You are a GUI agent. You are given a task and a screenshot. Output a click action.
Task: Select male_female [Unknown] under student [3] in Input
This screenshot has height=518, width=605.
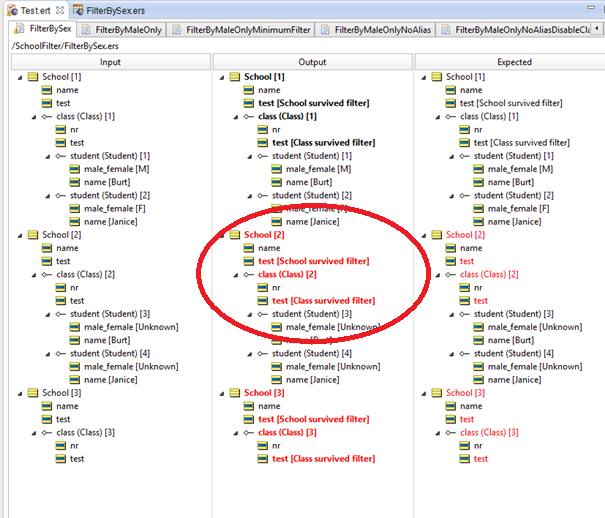(131, 327)
